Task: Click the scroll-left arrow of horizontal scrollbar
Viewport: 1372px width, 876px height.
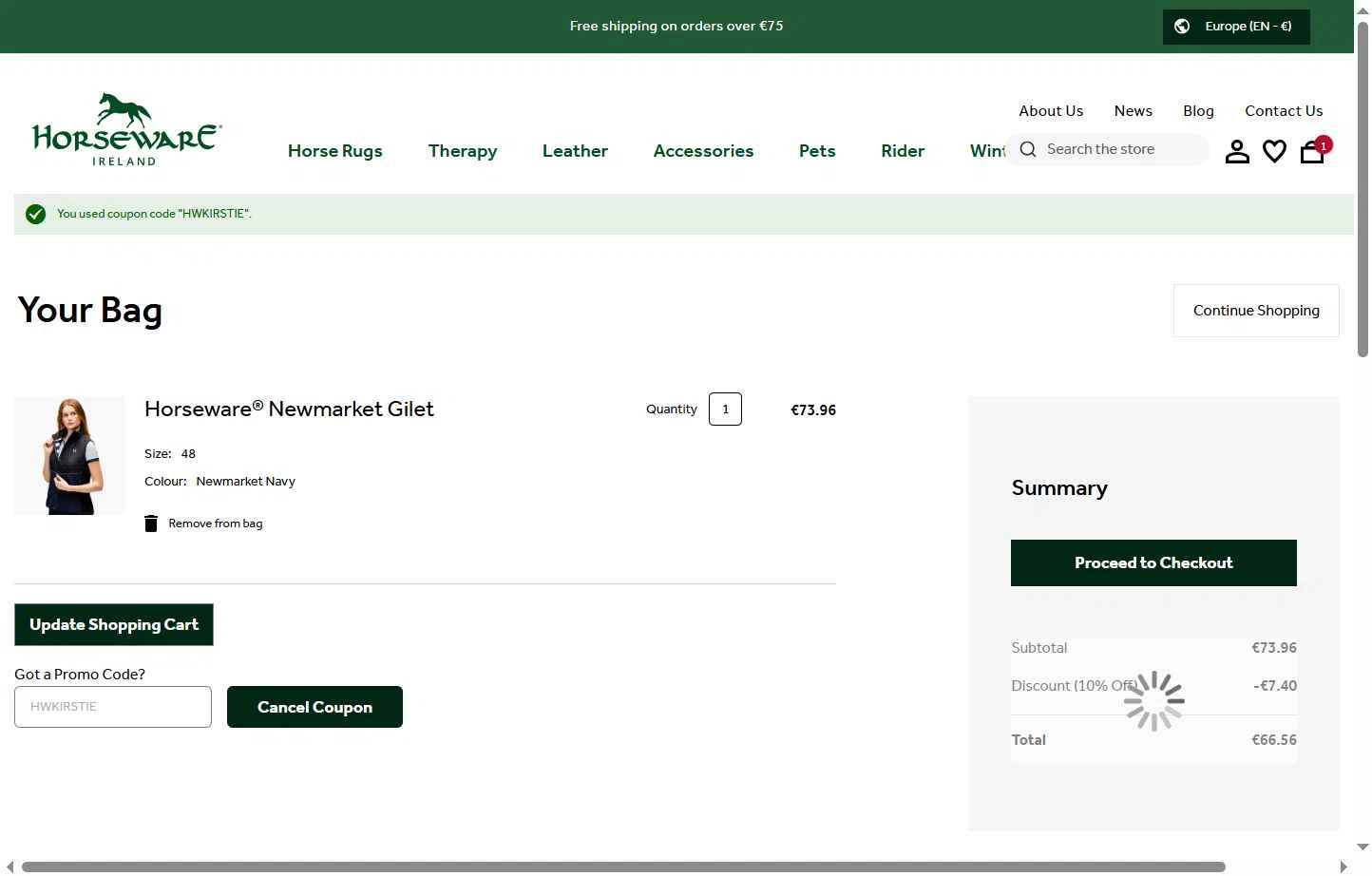Action: point(10,866)
